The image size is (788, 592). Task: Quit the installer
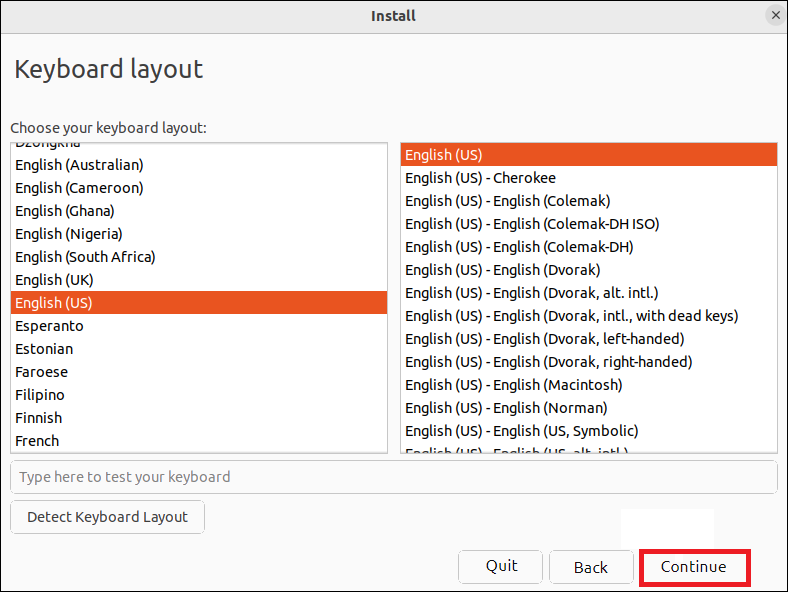(x=501, y=566)
